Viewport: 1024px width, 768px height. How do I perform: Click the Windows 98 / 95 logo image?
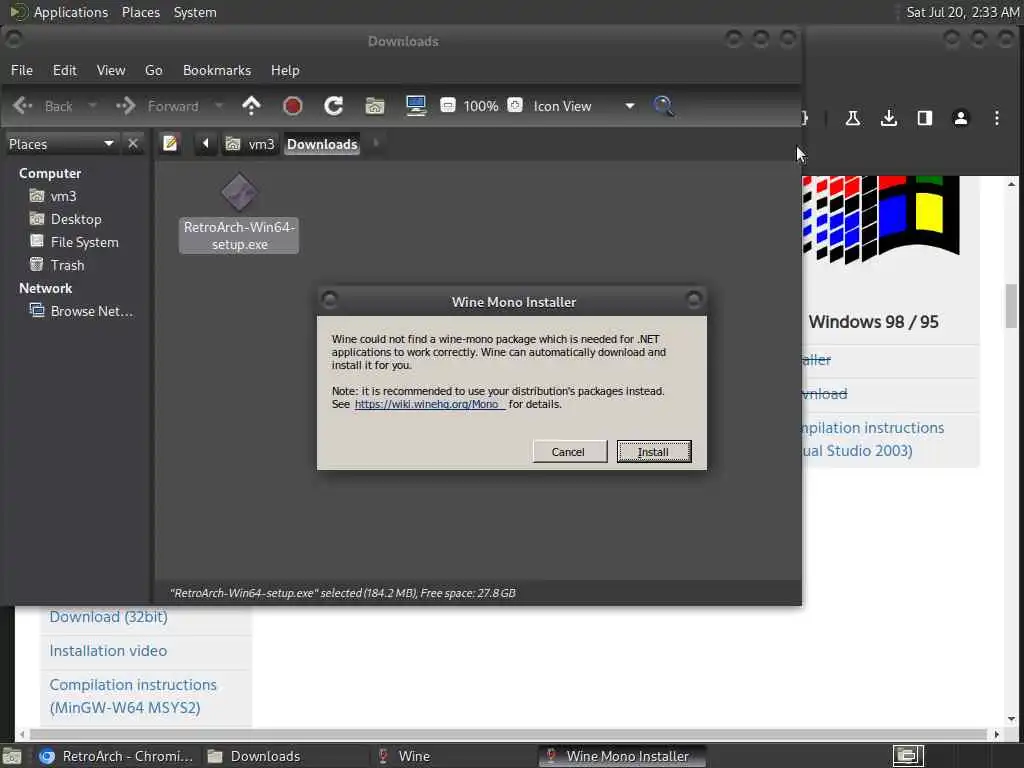tap(882, 219)
